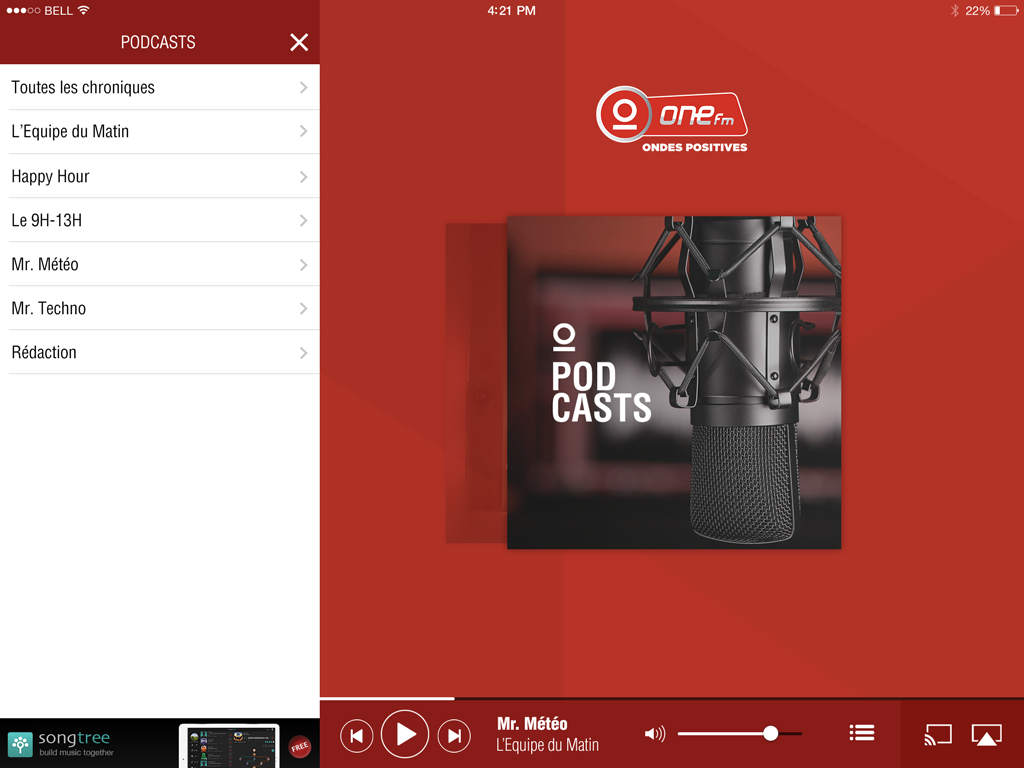The image size is (1024, 768).
Task: Open Toutes les chroniques
Action: coord(160,88)
